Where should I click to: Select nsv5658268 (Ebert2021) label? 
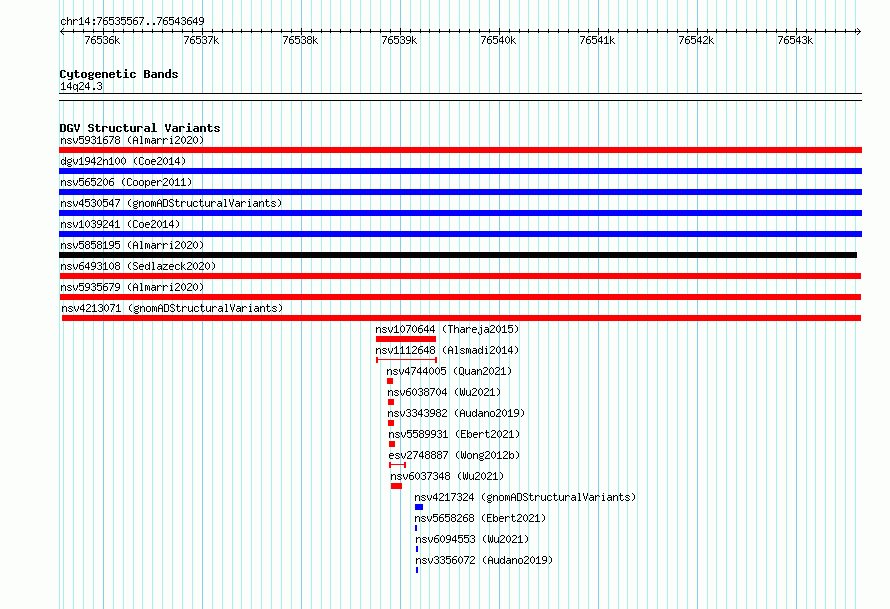(480, 518)
